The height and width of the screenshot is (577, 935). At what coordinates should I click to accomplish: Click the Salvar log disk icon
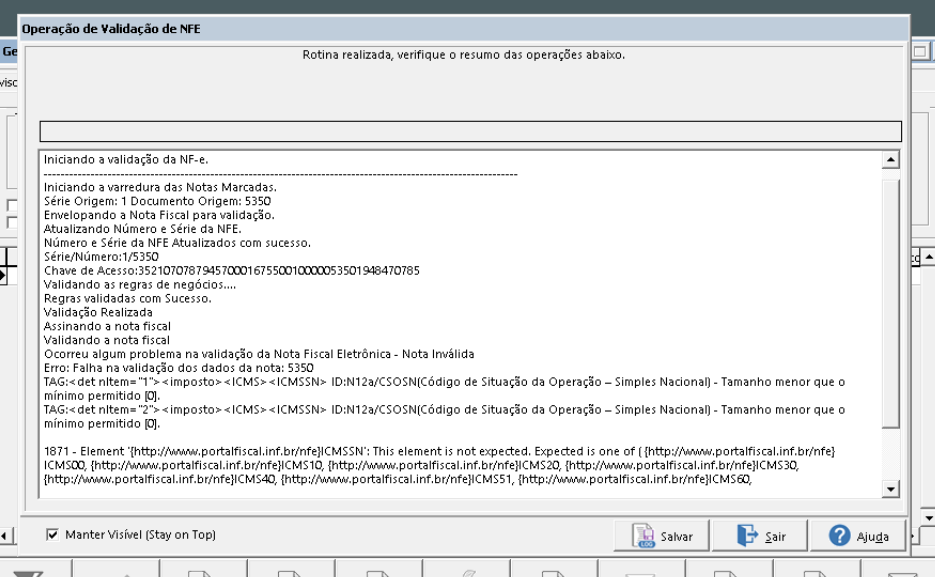pyautogui.click(x=644, y=535)
